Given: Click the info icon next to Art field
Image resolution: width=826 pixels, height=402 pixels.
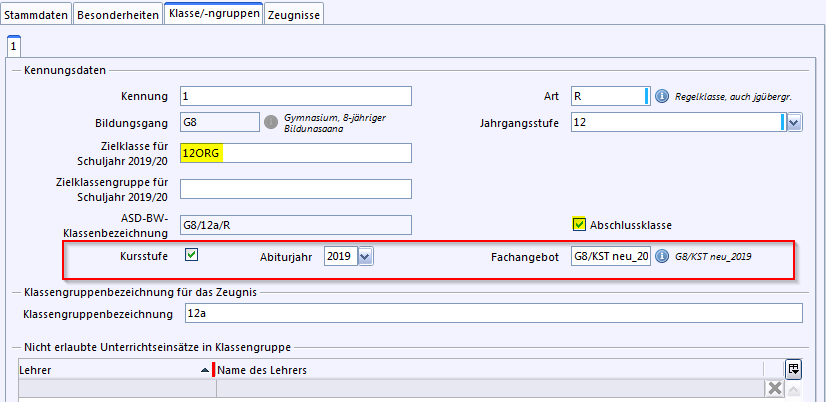Looking at the screenshot, I should click(661, 96).
